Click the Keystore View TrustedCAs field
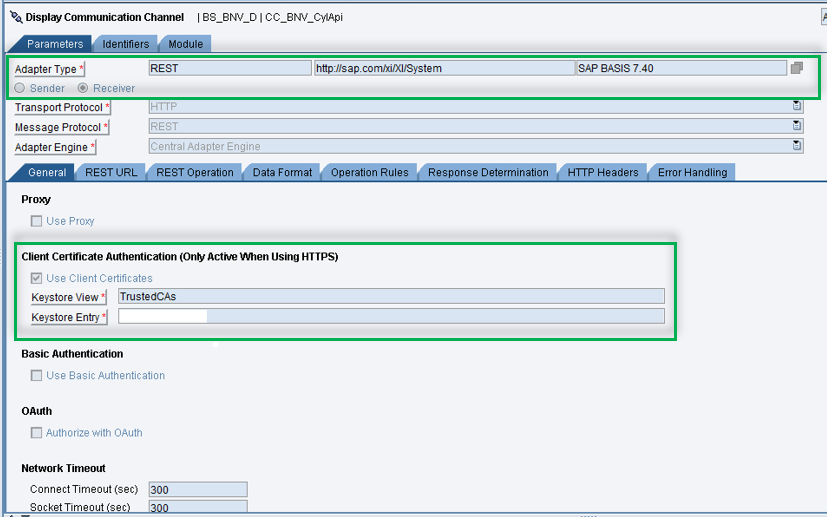Screen dimensions: 827x517 [391, 296]
